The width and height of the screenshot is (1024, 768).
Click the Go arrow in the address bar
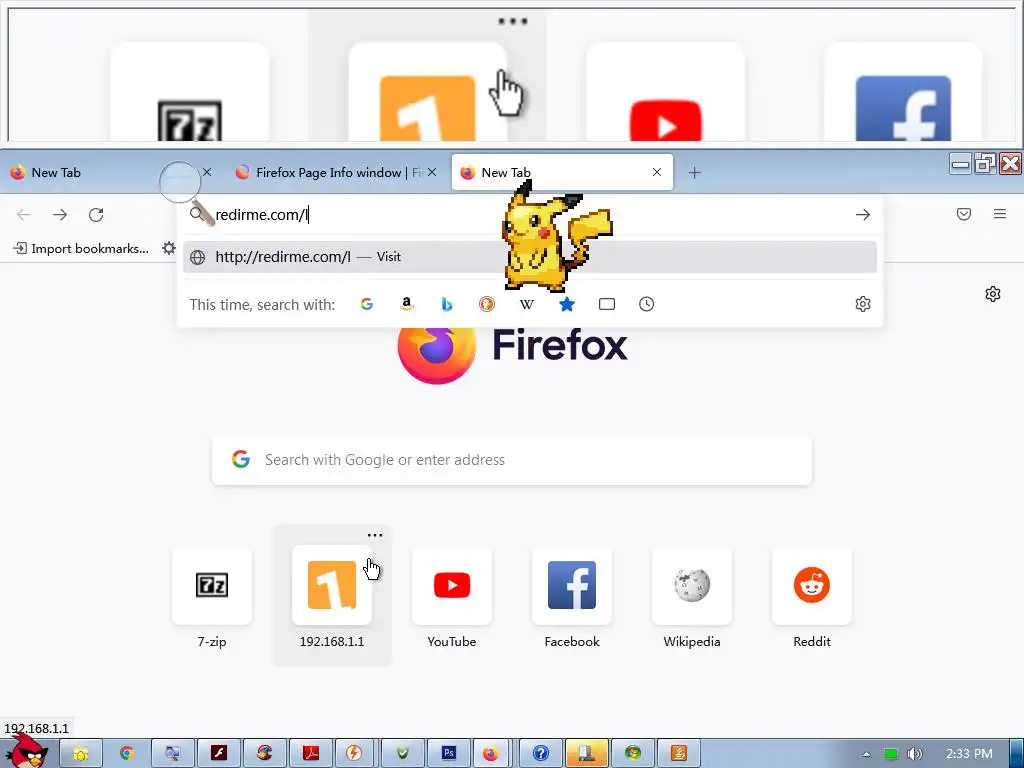point(863,214)
